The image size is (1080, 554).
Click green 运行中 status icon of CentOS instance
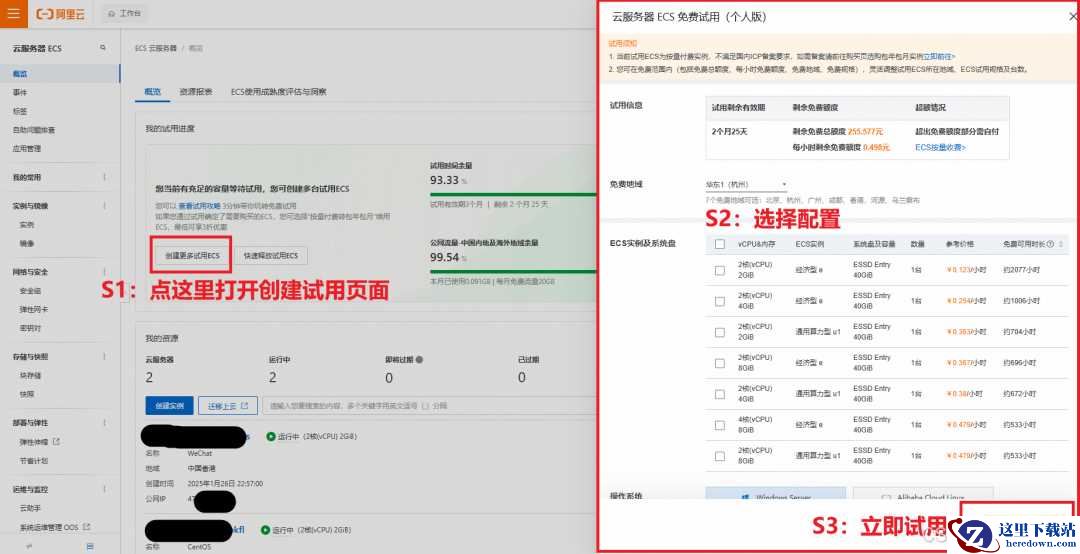(x=265, y=530)
